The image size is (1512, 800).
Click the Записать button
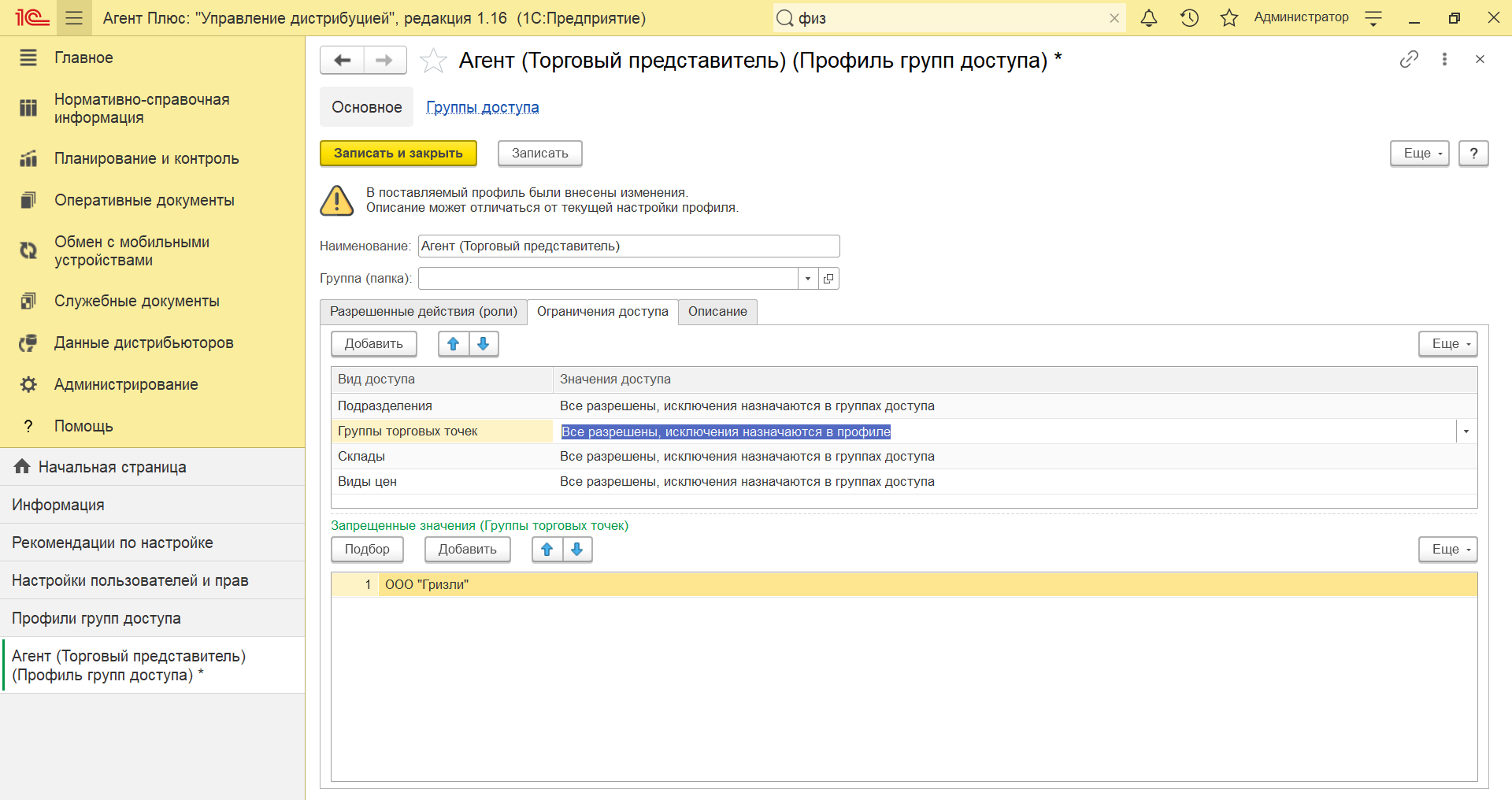click(x=540, y=154)
